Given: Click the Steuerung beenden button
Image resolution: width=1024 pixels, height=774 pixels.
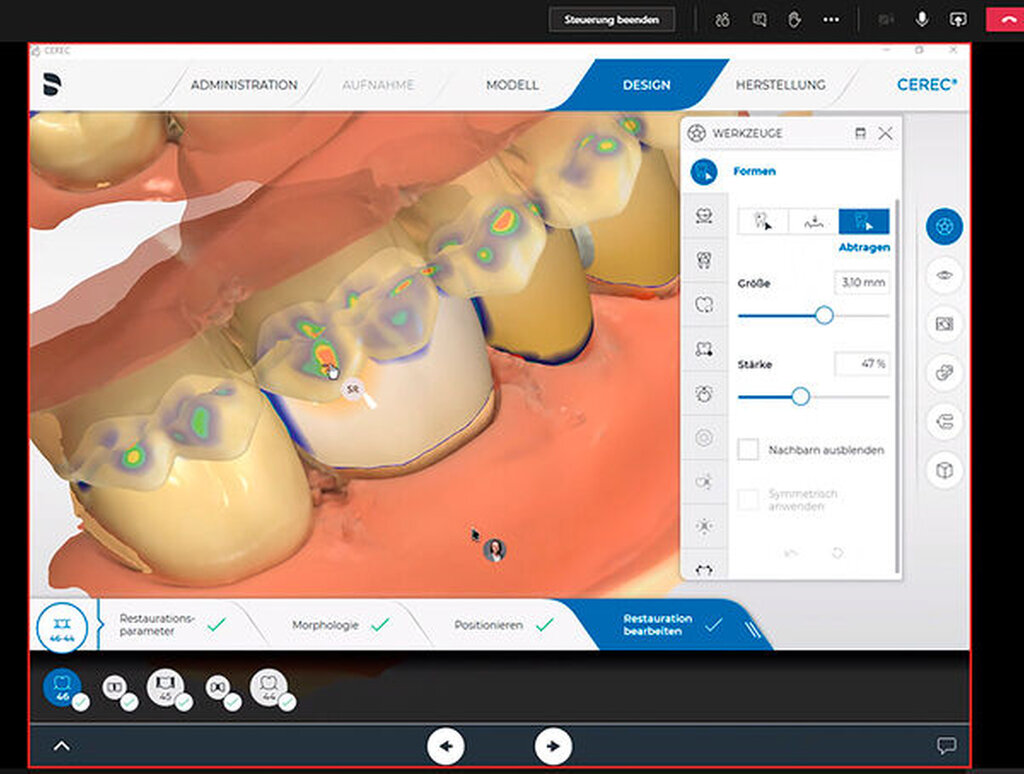Looking at the screenshot, I should click(611, 19).
